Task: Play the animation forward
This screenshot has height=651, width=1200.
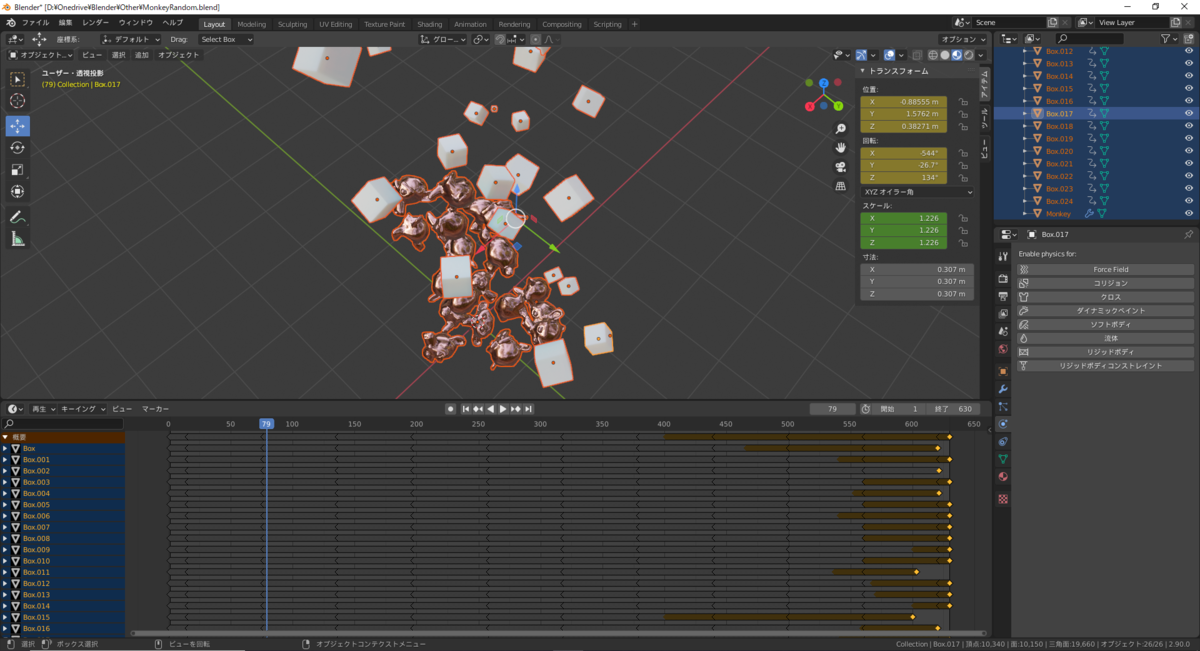Action: click(x=503, y=409)
